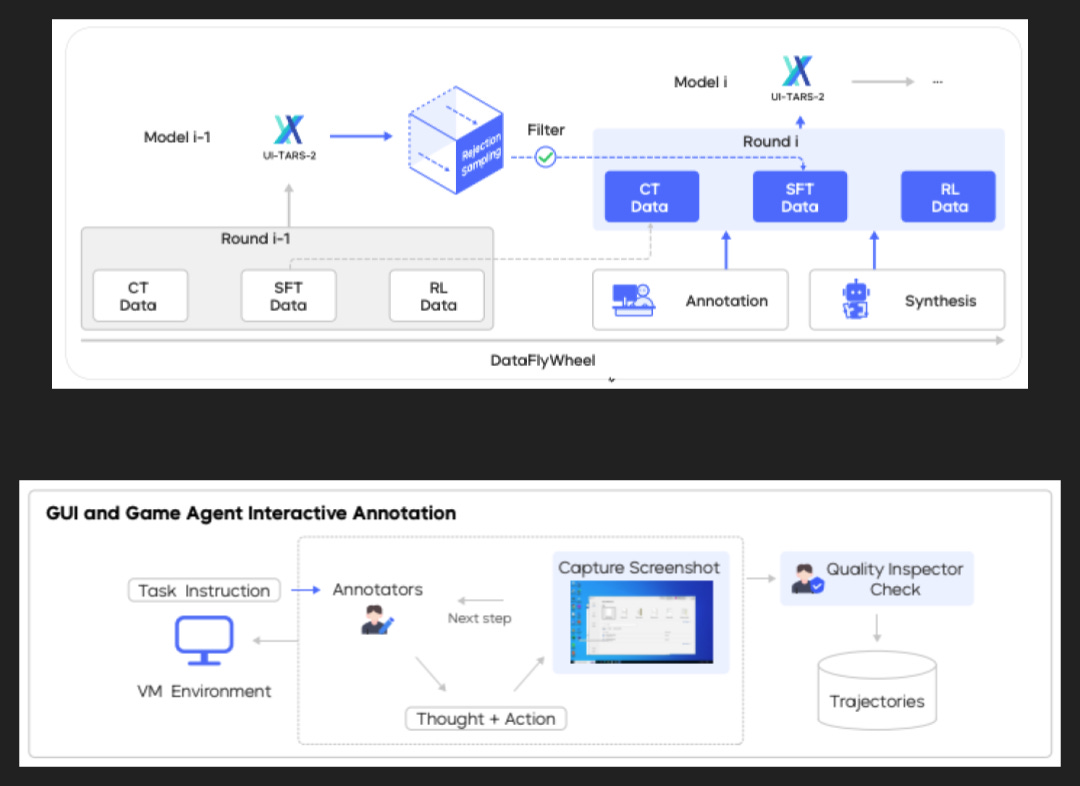Select the blue SFT Data box in Round i
The width and height of the screenshot is (1080, 786).
(800, 197)
